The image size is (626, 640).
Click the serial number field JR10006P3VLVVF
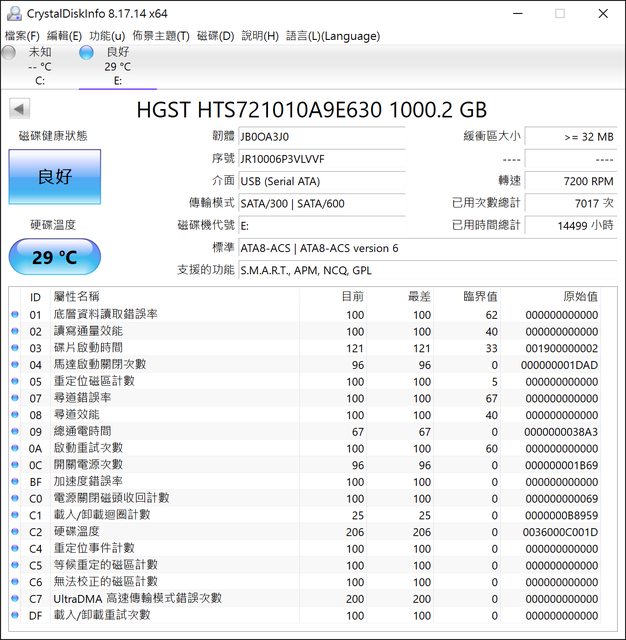[x=320, y=158]
